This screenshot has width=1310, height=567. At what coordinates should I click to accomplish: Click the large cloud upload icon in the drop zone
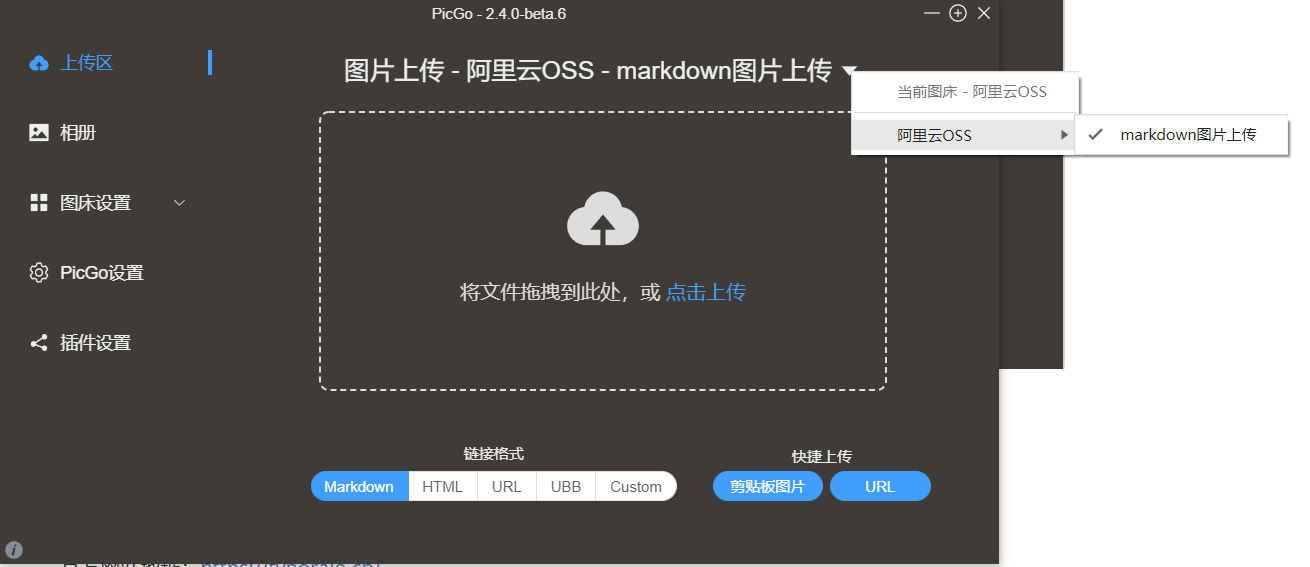point(603,218)
